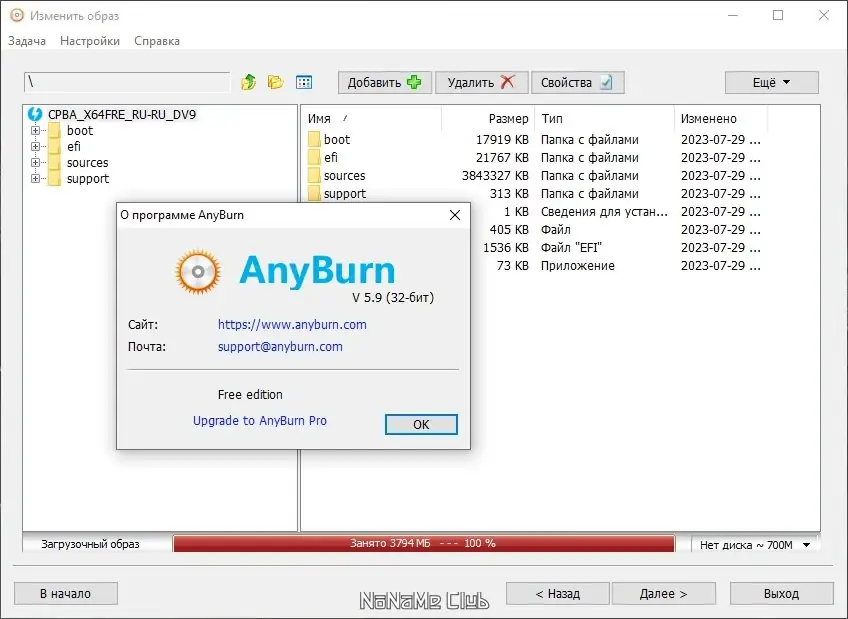Screen dimensions: 848x619
Task: Select the boot folder label in the tree
Action: [x=80, y=130]
